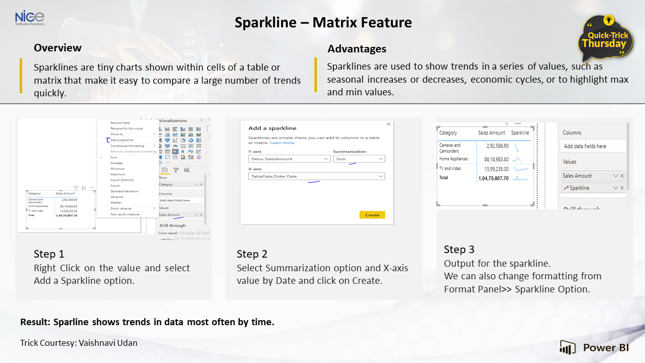645x363 pixels.
Task: Click Total value 1,04,70,807.70 in Step 3
Action: (494, 178)
